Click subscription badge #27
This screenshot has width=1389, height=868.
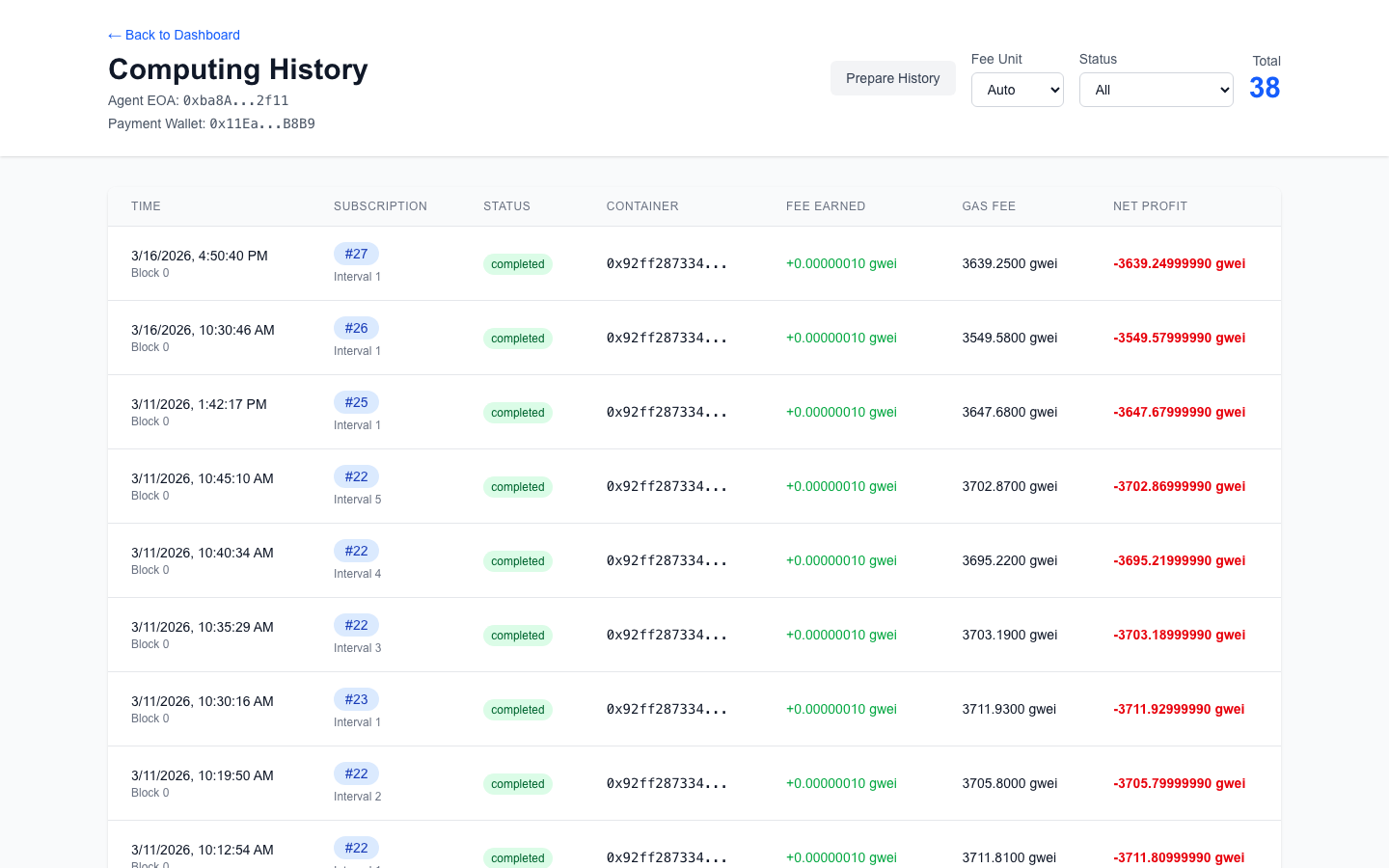click(356, 254)
